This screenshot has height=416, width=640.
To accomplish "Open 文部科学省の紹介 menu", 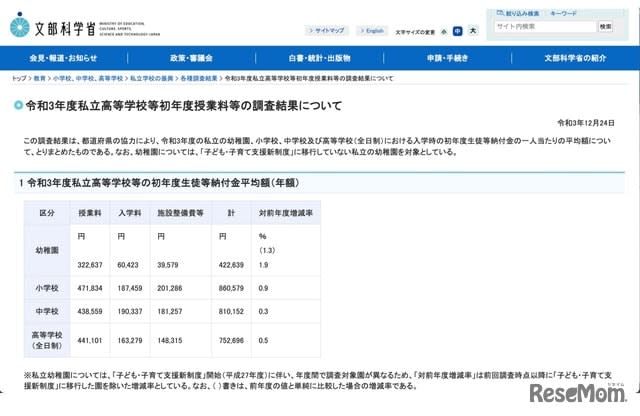I will (x=575, y=58).
